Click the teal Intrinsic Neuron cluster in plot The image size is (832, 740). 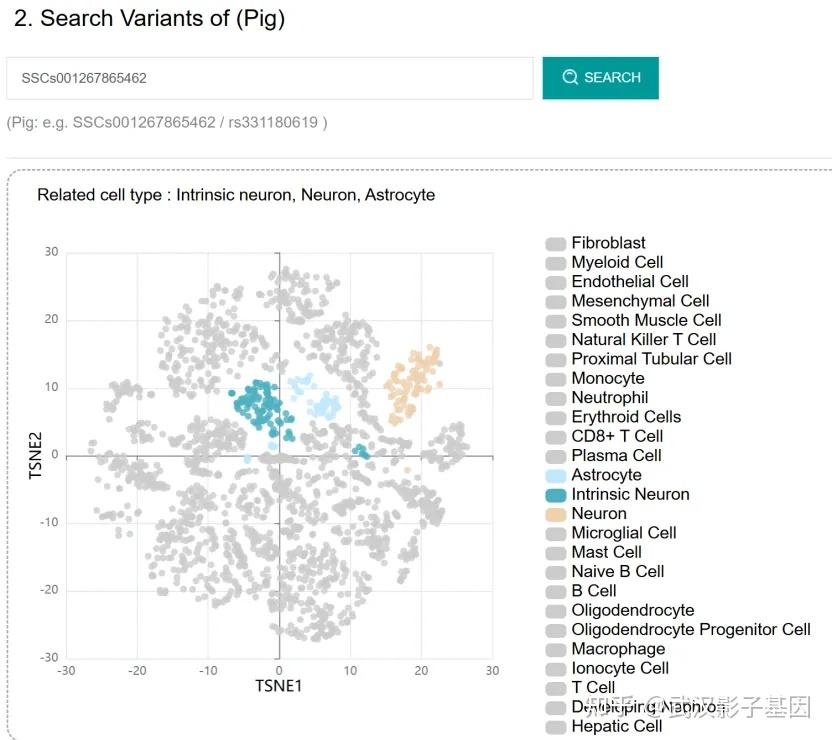pos(259,405)
